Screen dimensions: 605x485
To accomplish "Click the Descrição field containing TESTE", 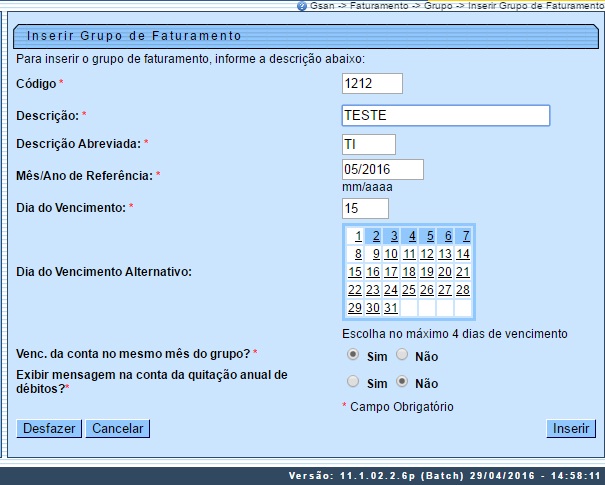I will click(x=445, y=115).
